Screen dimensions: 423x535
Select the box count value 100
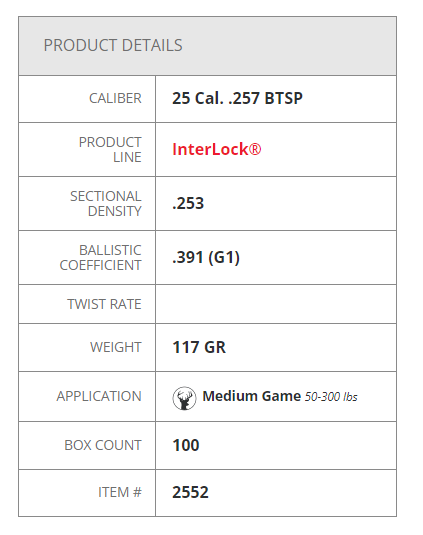coord(186,445)
